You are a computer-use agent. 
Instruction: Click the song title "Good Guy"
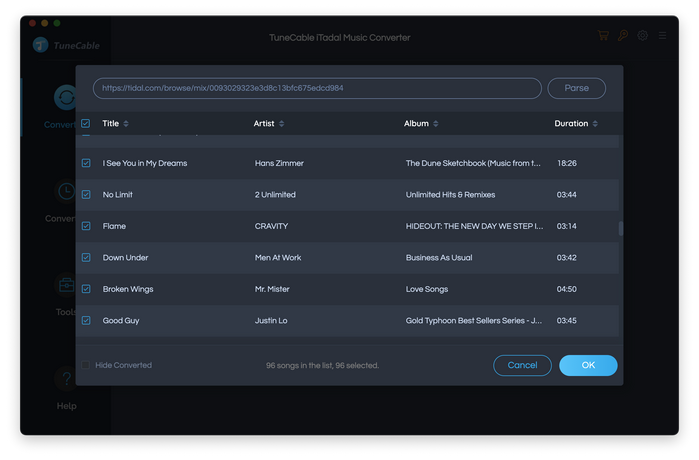121,320
